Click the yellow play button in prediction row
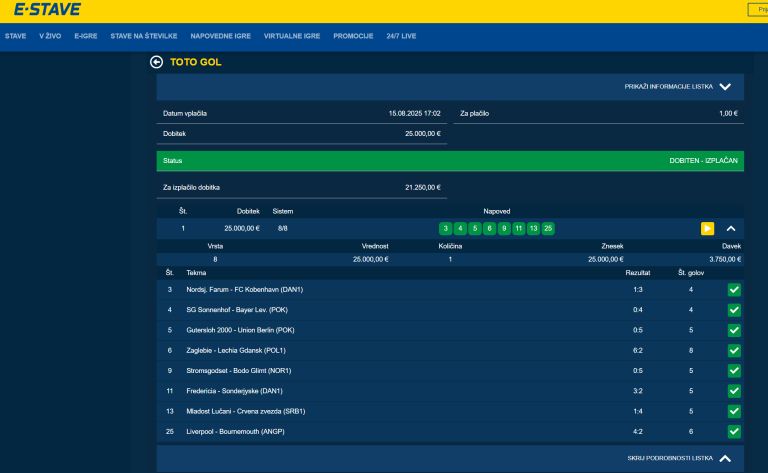Viewport: 768px width, 473px height. [707, 229]
